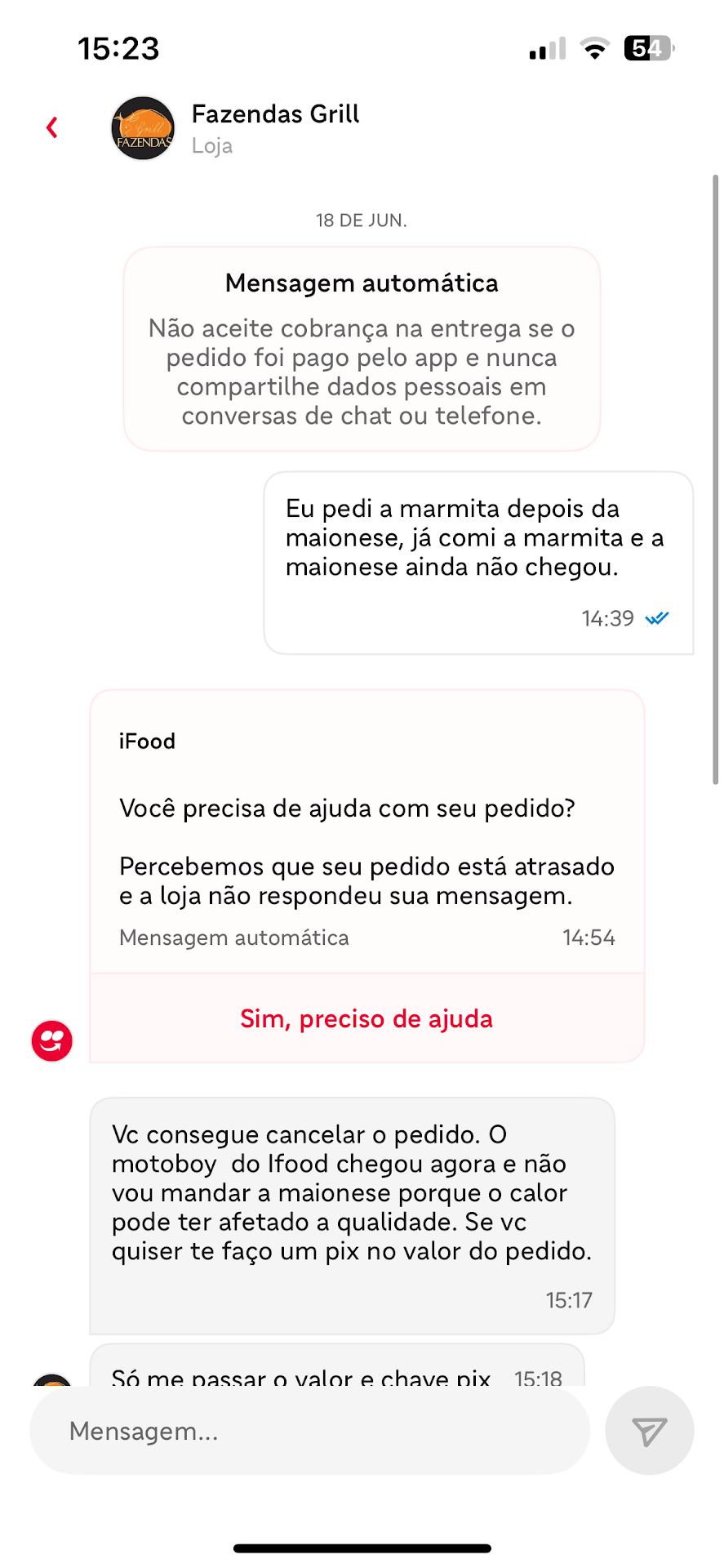Open the Fazendas Grill chat title

coord(276,114)
